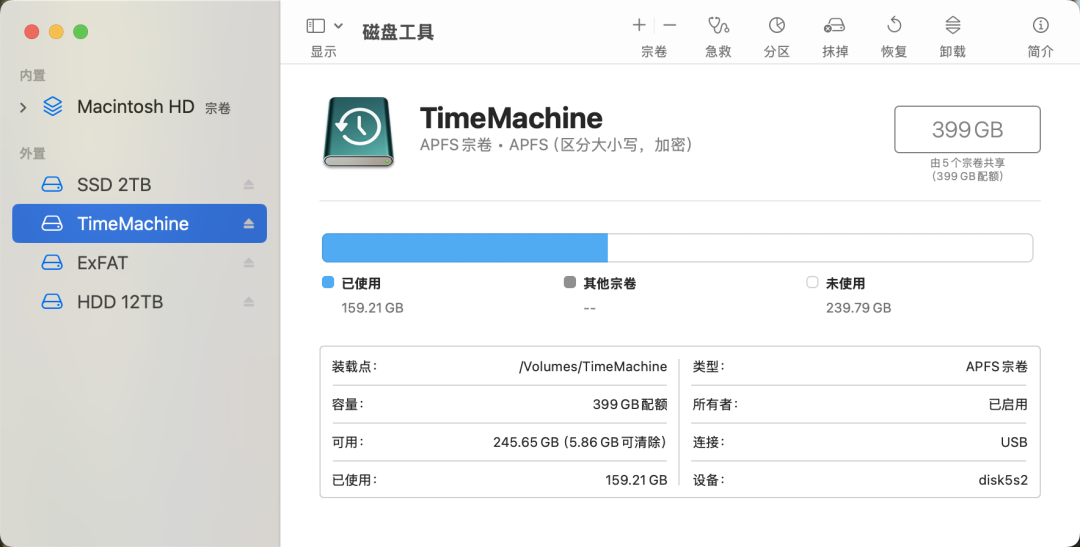Click the First Aid (急救) stethoscope icon

717,26
